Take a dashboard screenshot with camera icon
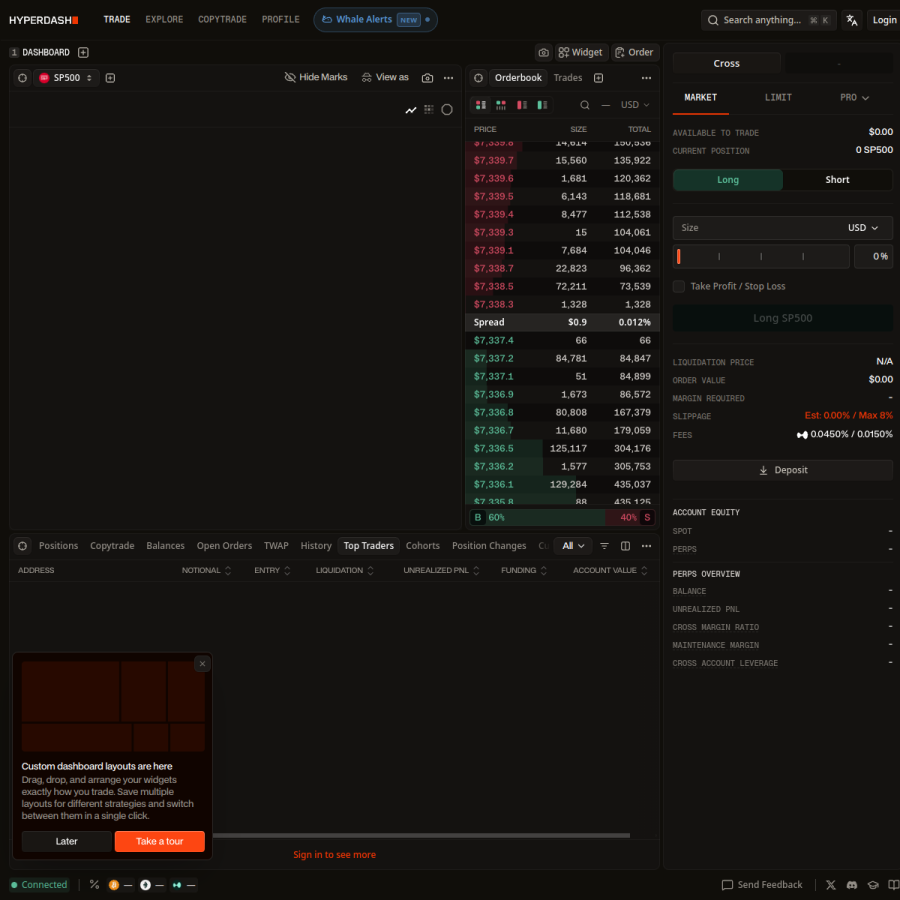The width and height of the screenshot is (900, 900). [544, 52]
